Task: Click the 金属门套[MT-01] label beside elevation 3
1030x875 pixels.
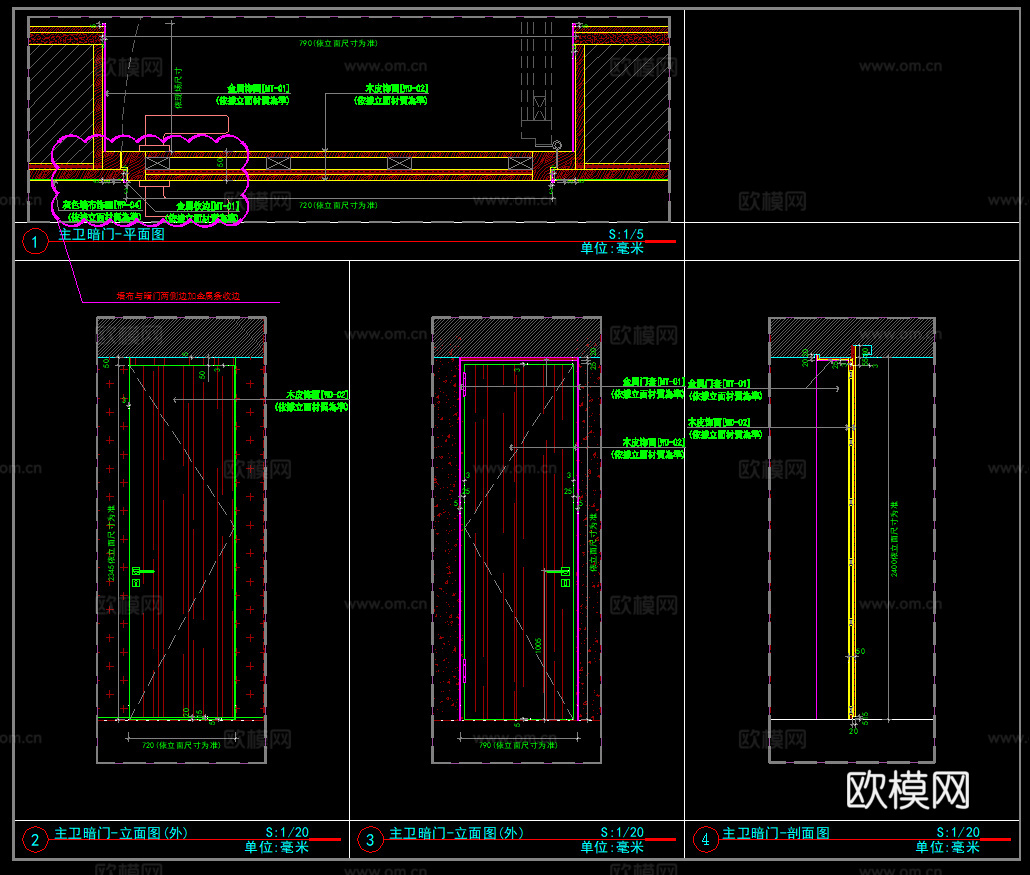Action: (x=652, y=382)
